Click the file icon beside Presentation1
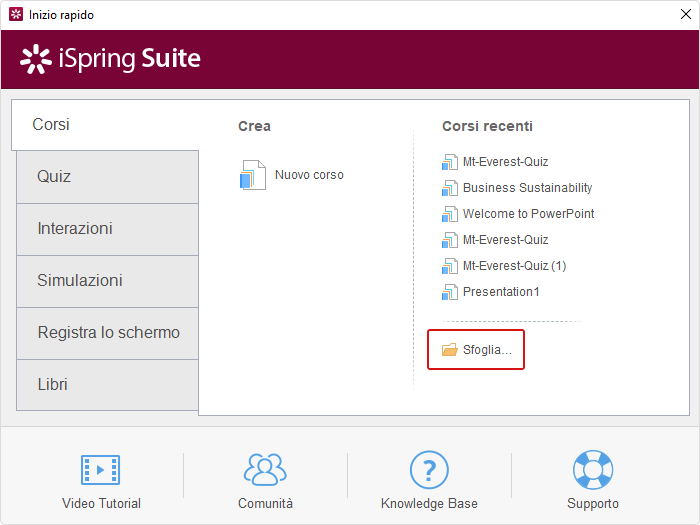Image resolution: width=700 pixels, height=525 pixels. click(x=450, y=292)
